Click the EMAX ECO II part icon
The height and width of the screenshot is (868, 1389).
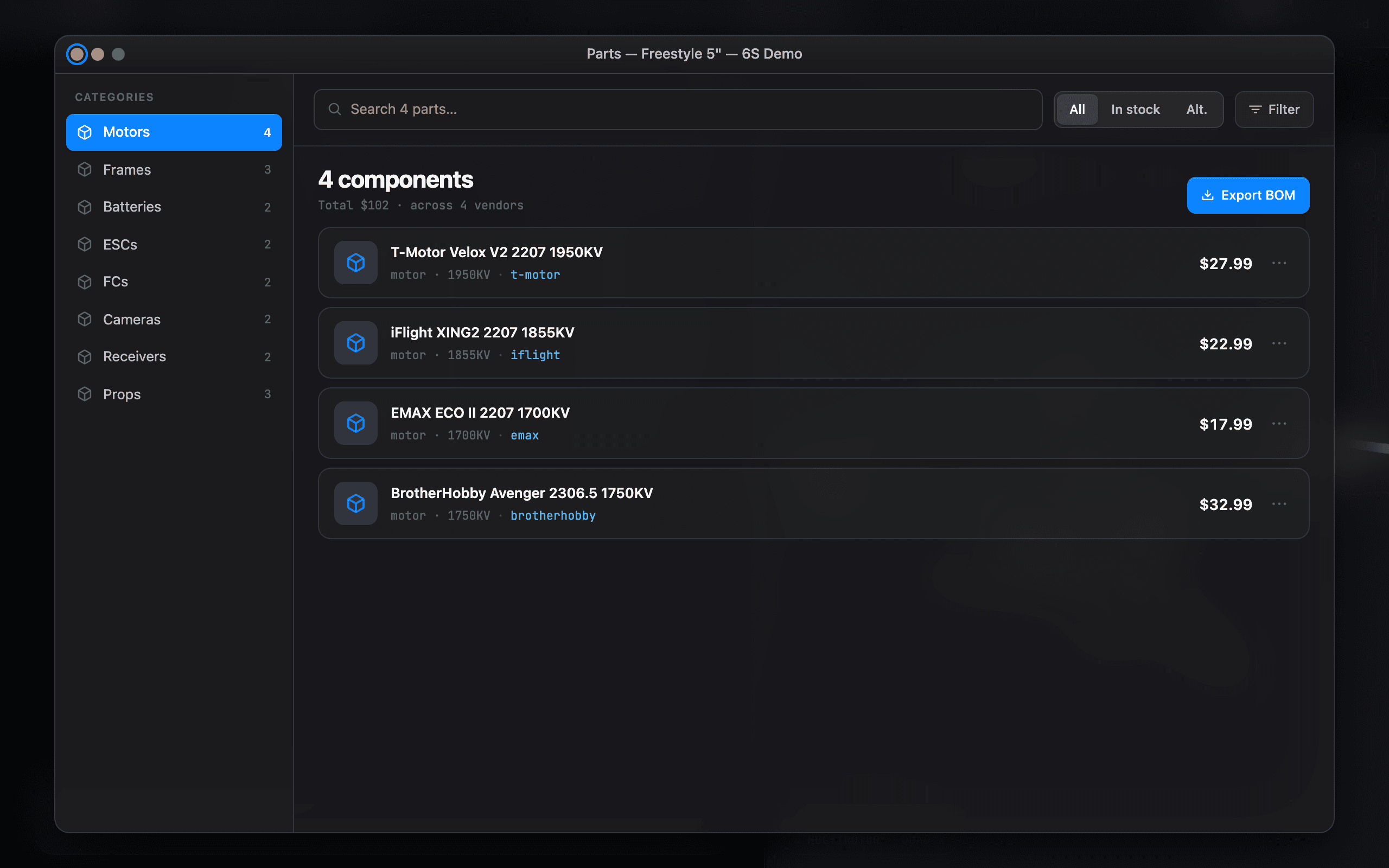tap(356, 423)
